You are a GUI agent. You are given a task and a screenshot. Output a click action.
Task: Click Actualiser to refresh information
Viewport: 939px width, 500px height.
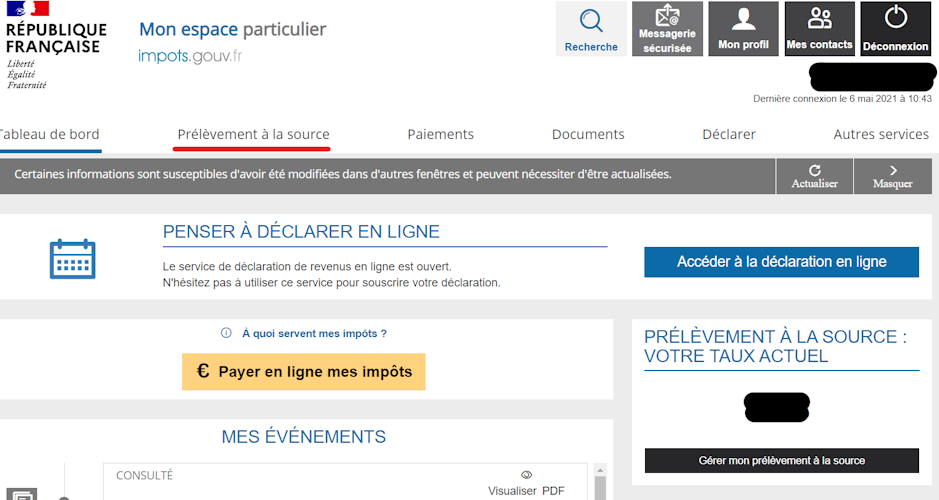(x=814, y=177)
